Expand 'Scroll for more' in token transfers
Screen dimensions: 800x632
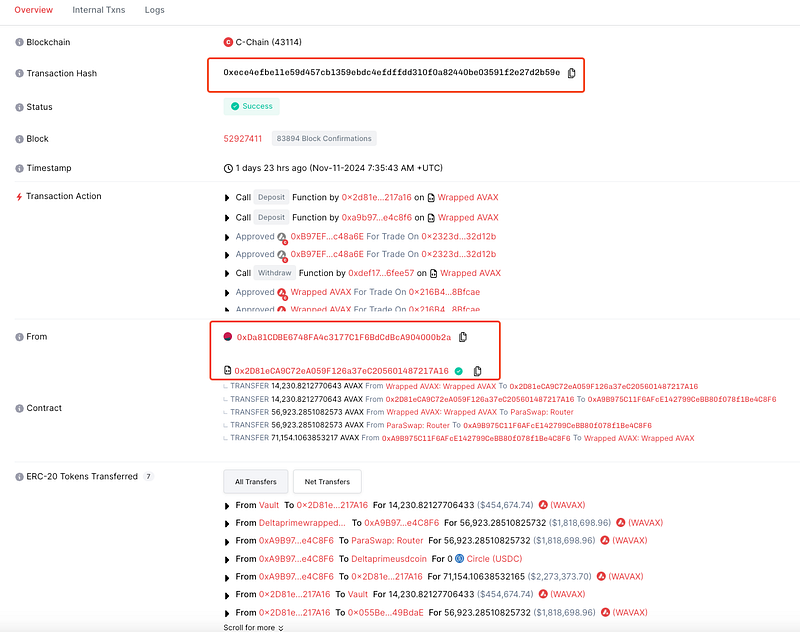(x=253, y=628)
